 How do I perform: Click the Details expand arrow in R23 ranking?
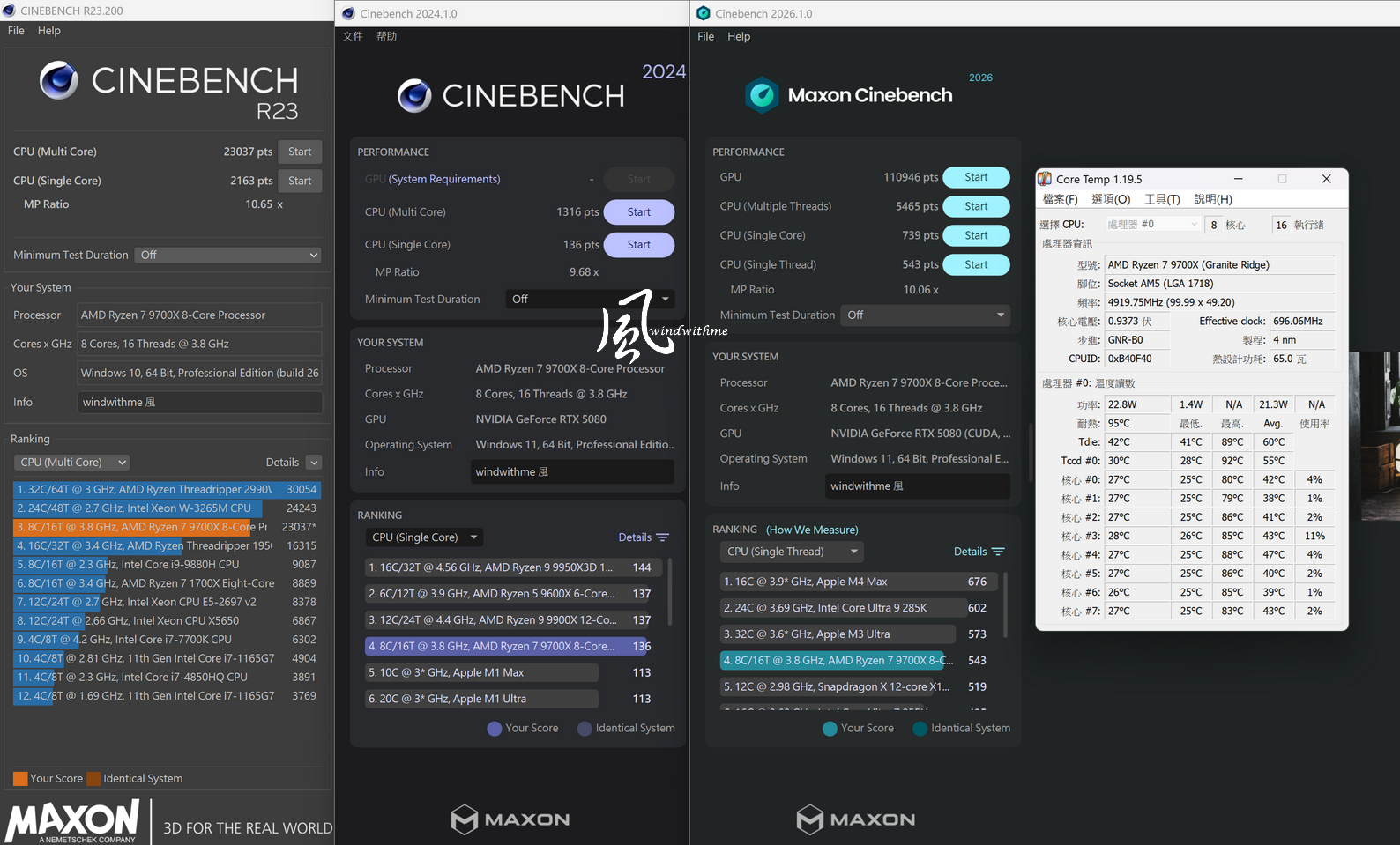tap(315, 463)
